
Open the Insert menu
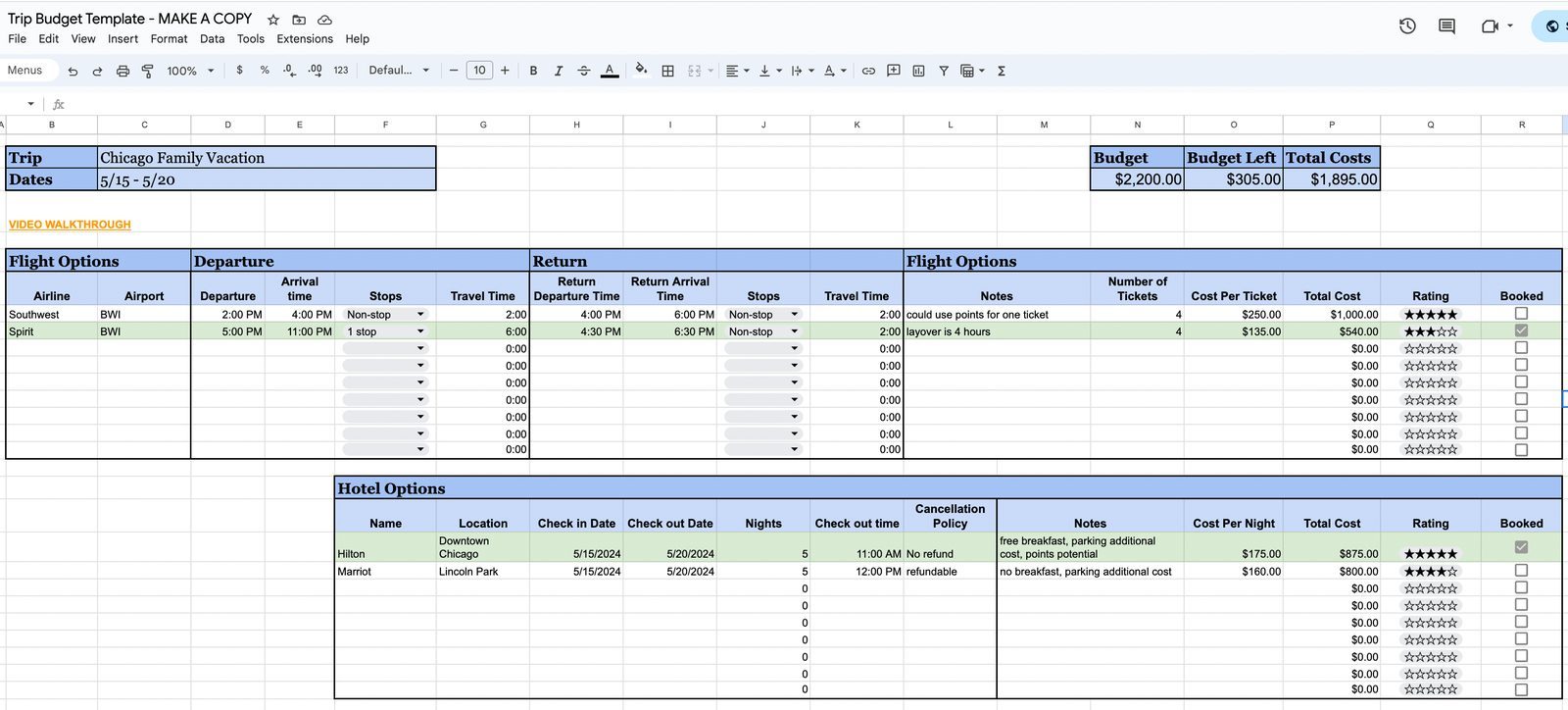122,39
